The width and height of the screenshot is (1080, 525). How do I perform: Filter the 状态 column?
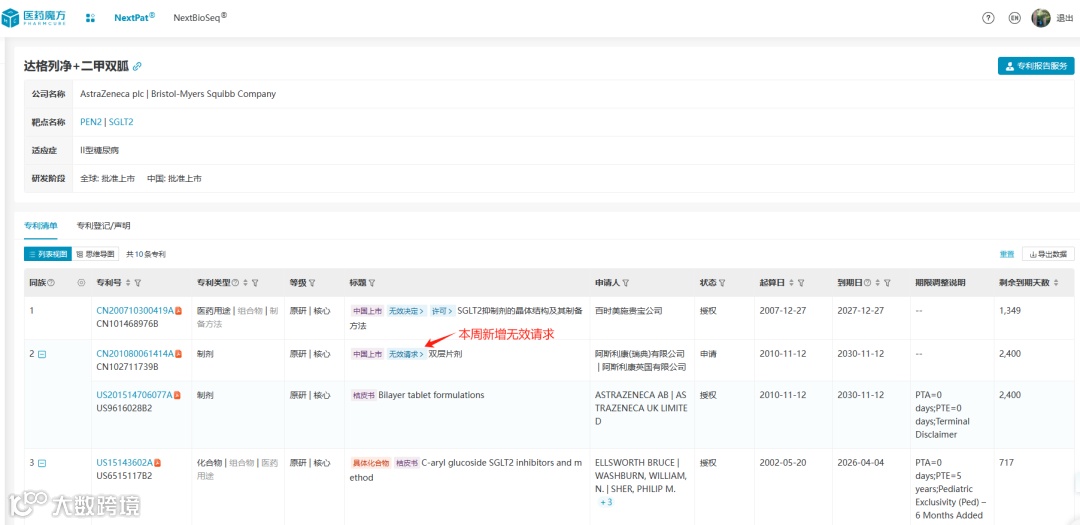pos(722,282)
